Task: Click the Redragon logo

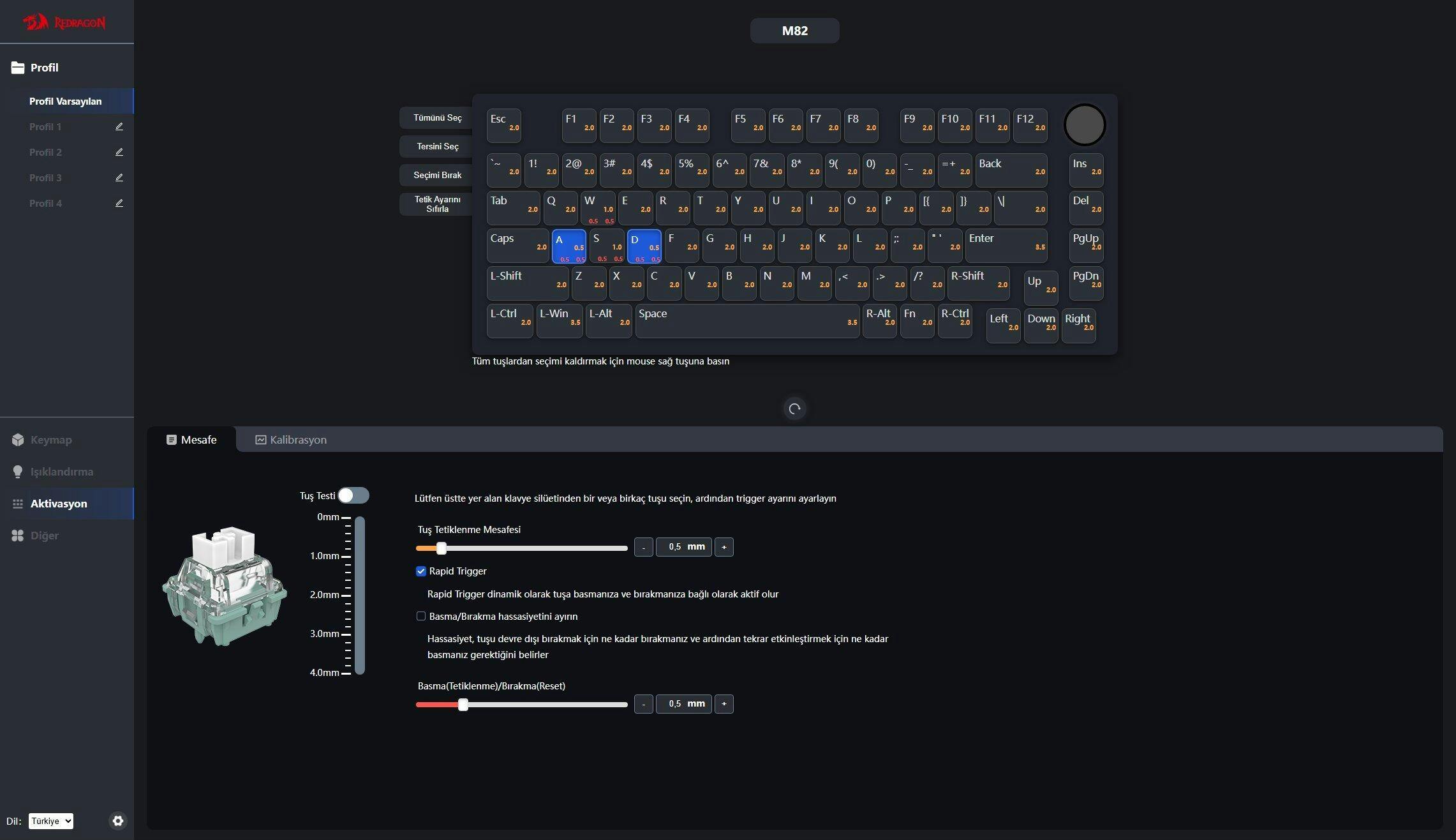Action: tap(64, 23)
